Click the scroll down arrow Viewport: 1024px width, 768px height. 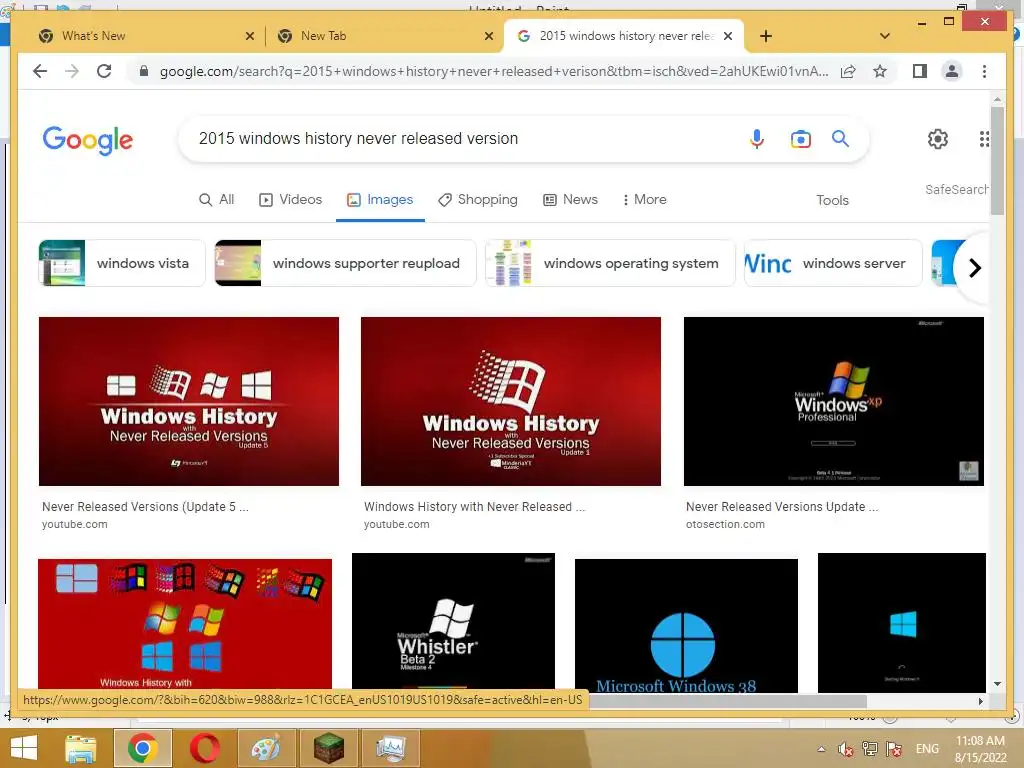[x=997, y=684]
